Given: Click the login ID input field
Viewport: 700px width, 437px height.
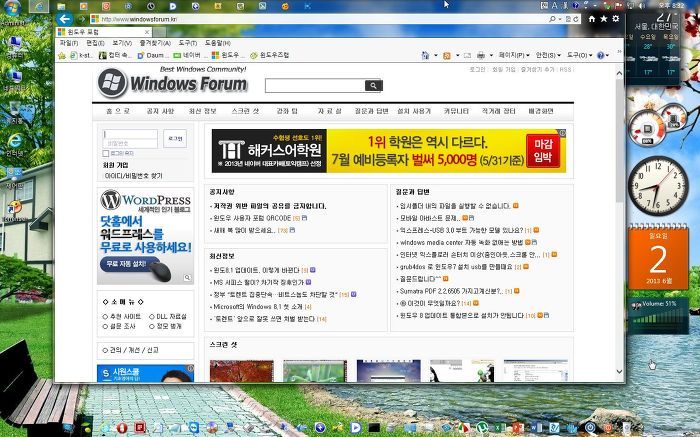Looking at the screenshot, I should click(130, 134).
